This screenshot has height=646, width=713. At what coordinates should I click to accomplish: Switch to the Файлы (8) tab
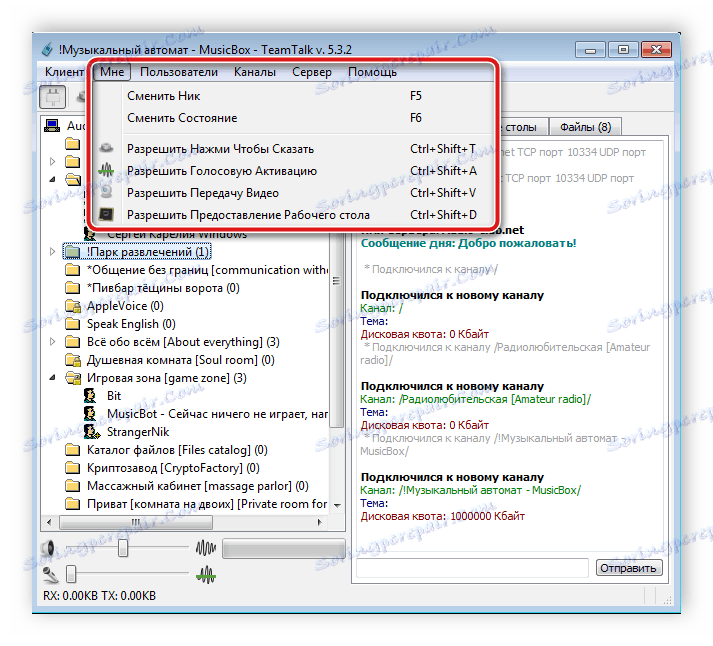[585, 127]
